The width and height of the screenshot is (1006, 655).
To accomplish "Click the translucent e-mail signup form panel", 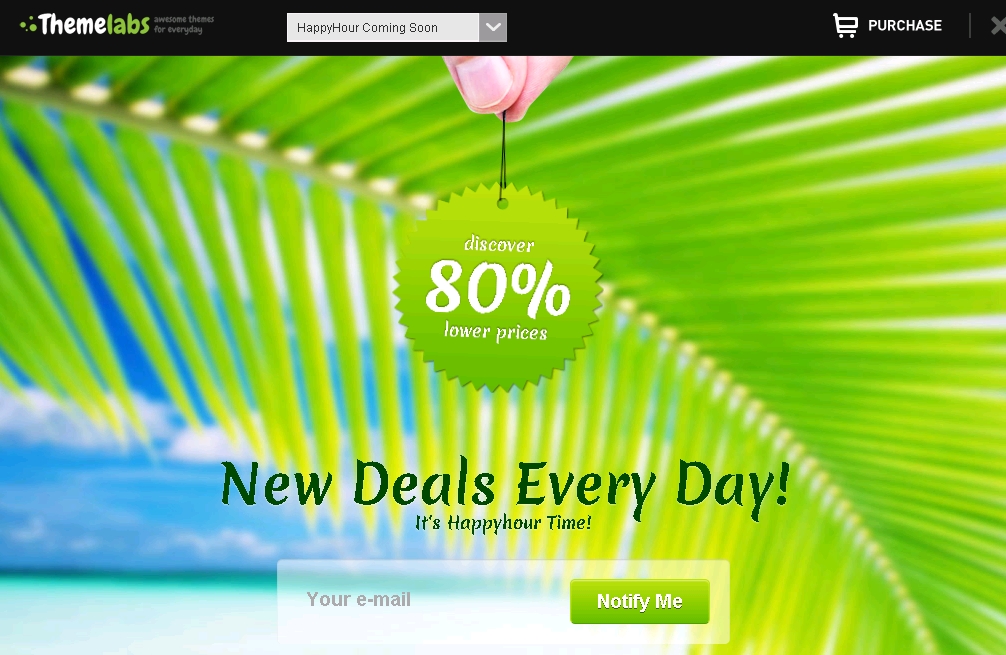I will 503,602.
